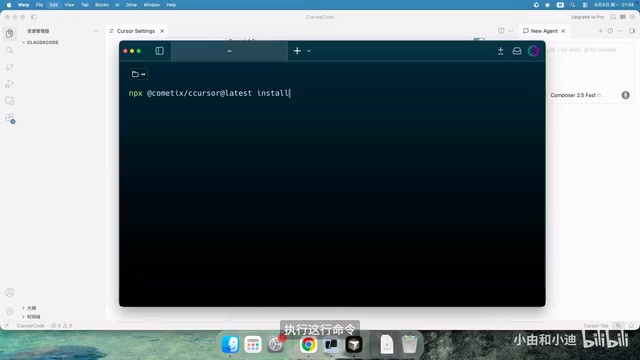Toggle Warp's side panel icon
Screen dimensions: 640x360
coord(160,51)
